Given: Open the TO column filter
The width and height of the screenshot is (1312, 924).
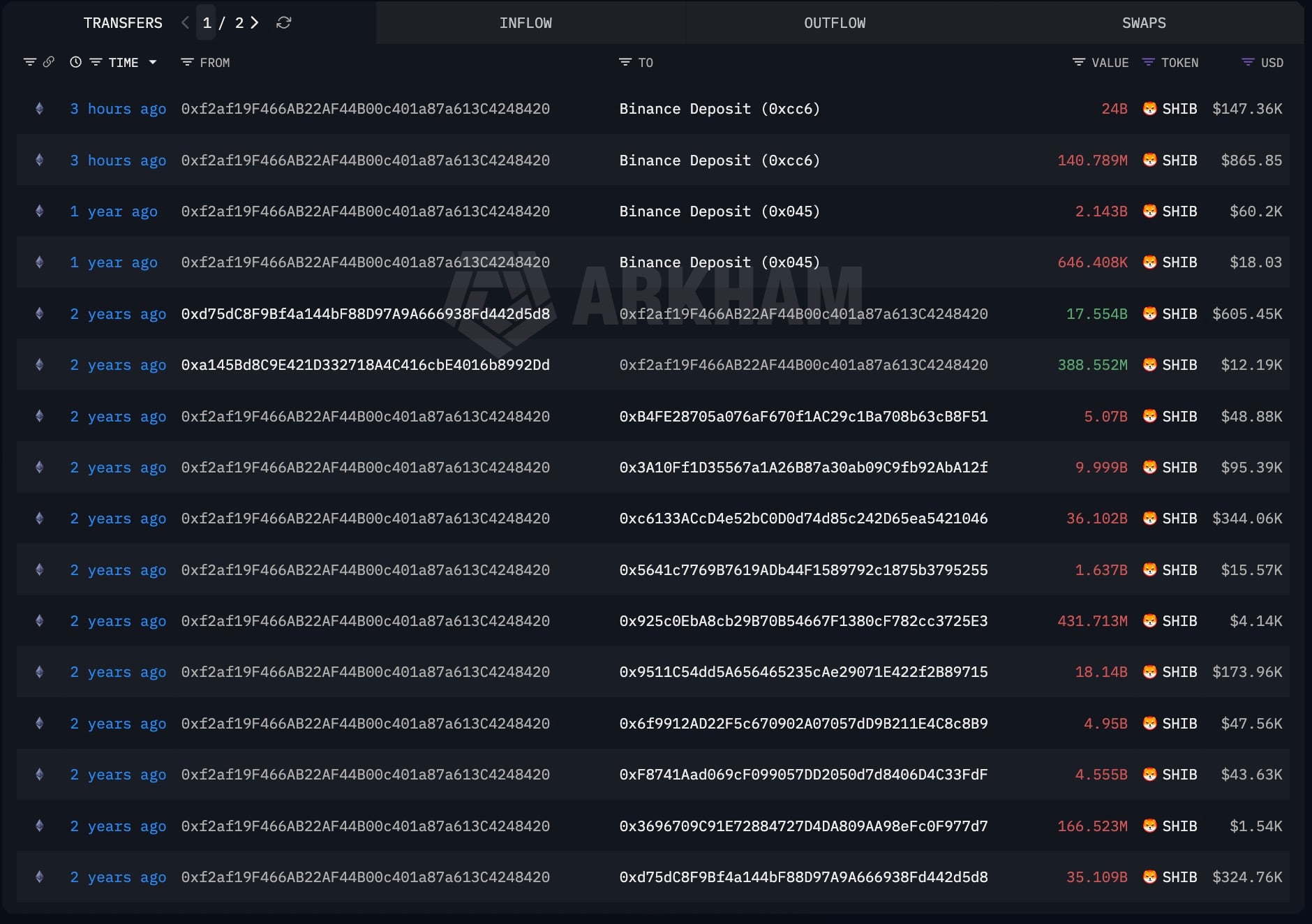Looking at the screenshot, I should 625,62.
